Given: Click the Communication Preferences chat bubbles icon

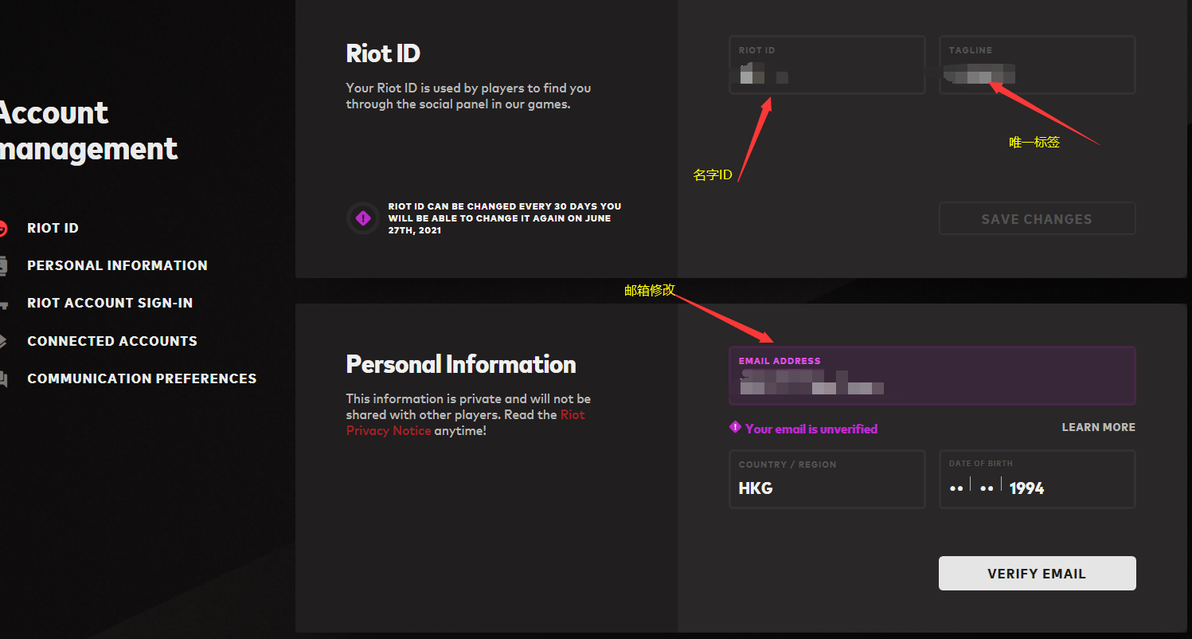Looking at the screenshot, I should pos(3,379).
